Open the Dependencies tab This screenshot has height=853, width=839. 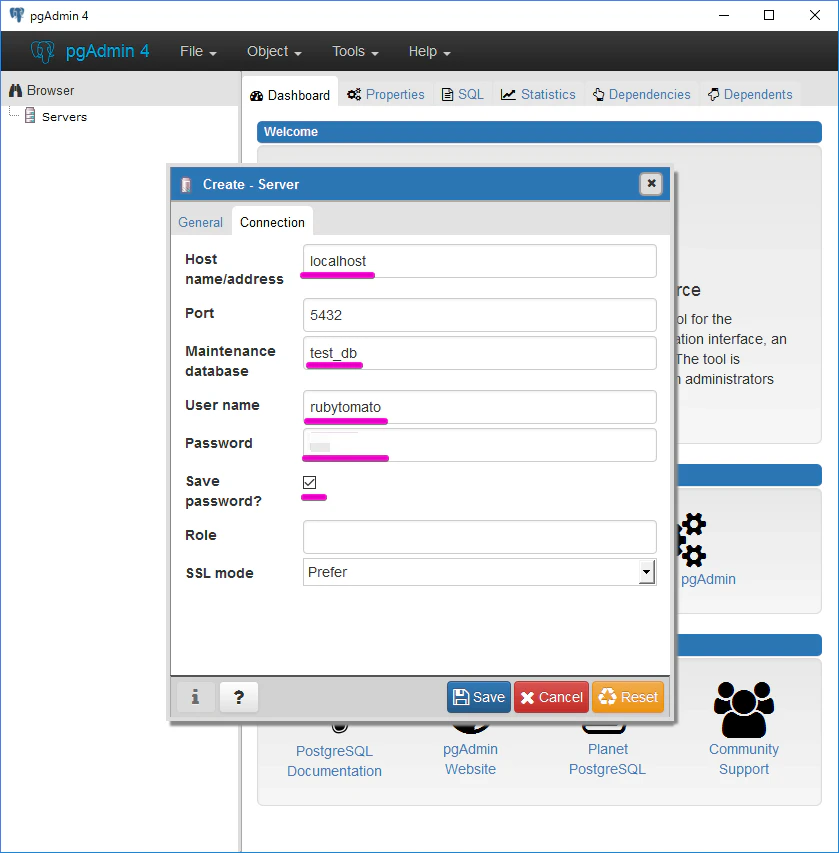pyautogui.click(x=641, y=95)
